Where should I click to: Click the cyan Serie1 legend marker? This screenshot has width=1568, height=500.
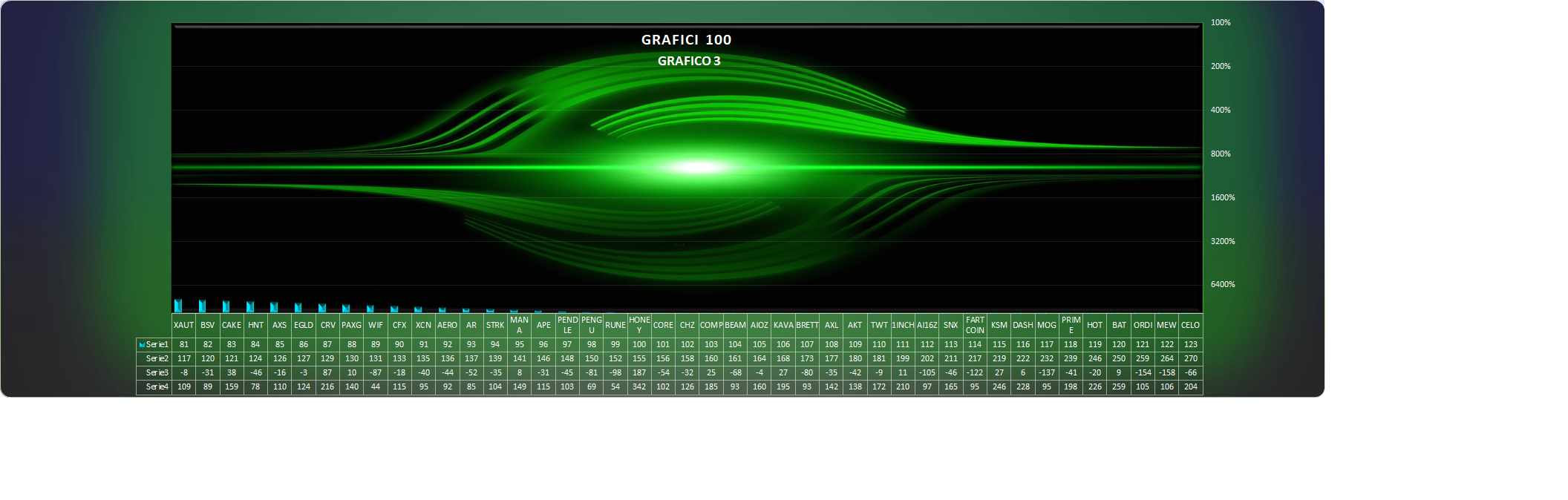tap(142, 345)
